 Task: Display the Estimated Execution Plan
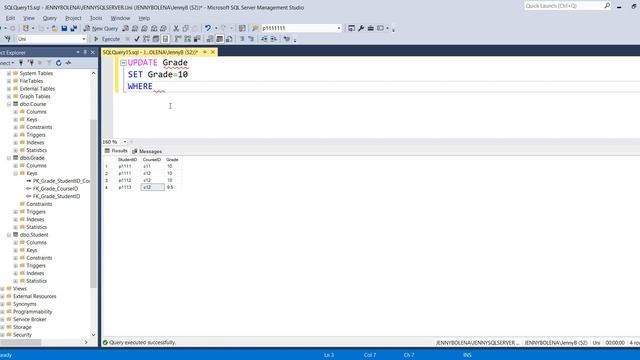click(146, 39)
